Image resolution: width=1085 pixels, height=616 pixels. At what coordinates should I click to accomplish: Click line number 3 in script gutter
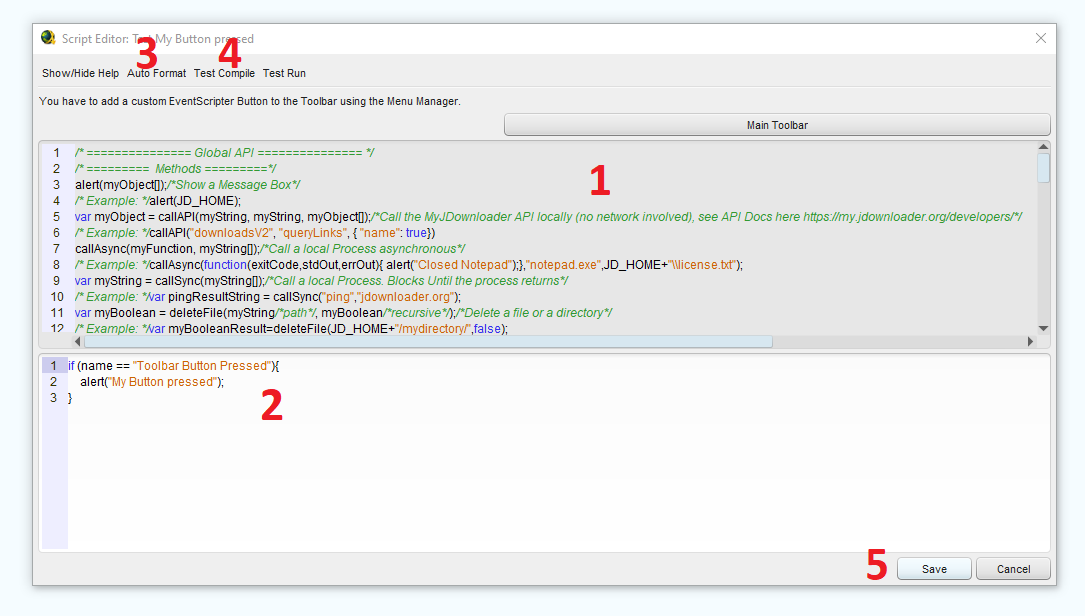pos(54,398)
